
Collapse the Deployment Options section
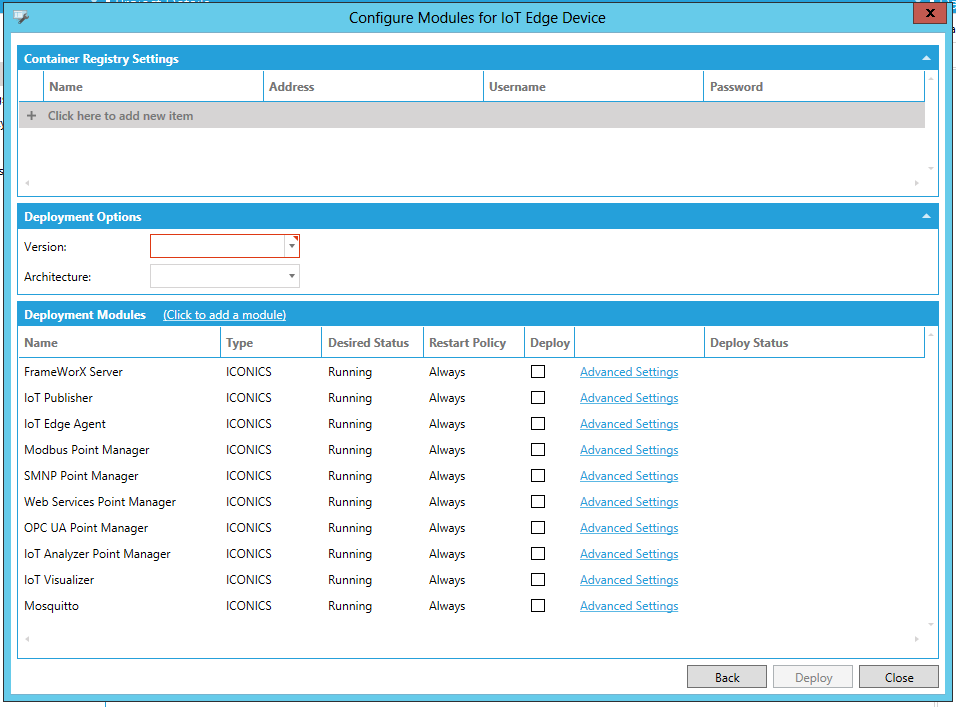point(926,217)
